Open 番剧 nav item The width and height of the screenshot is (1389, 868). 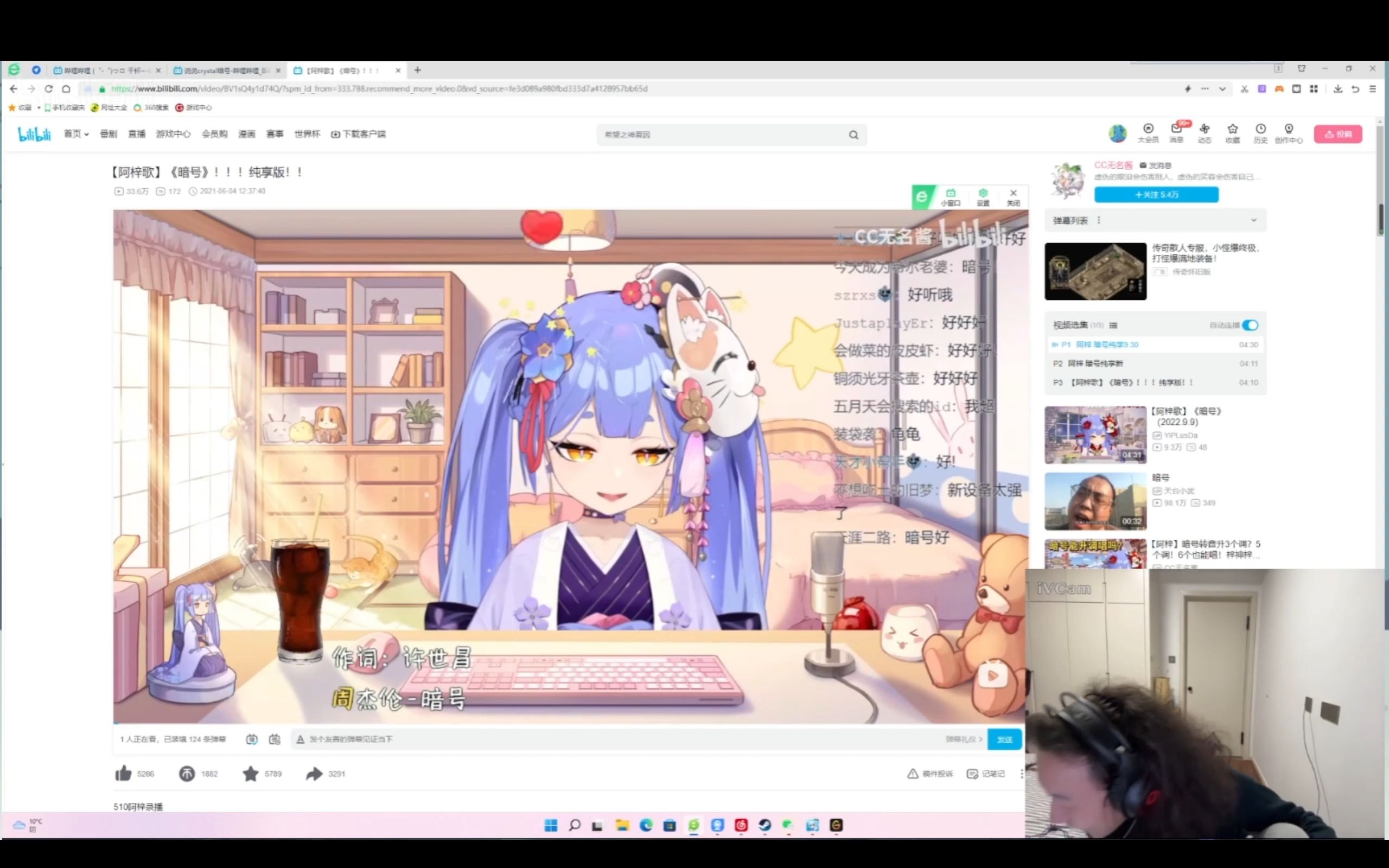pos(108,134)
